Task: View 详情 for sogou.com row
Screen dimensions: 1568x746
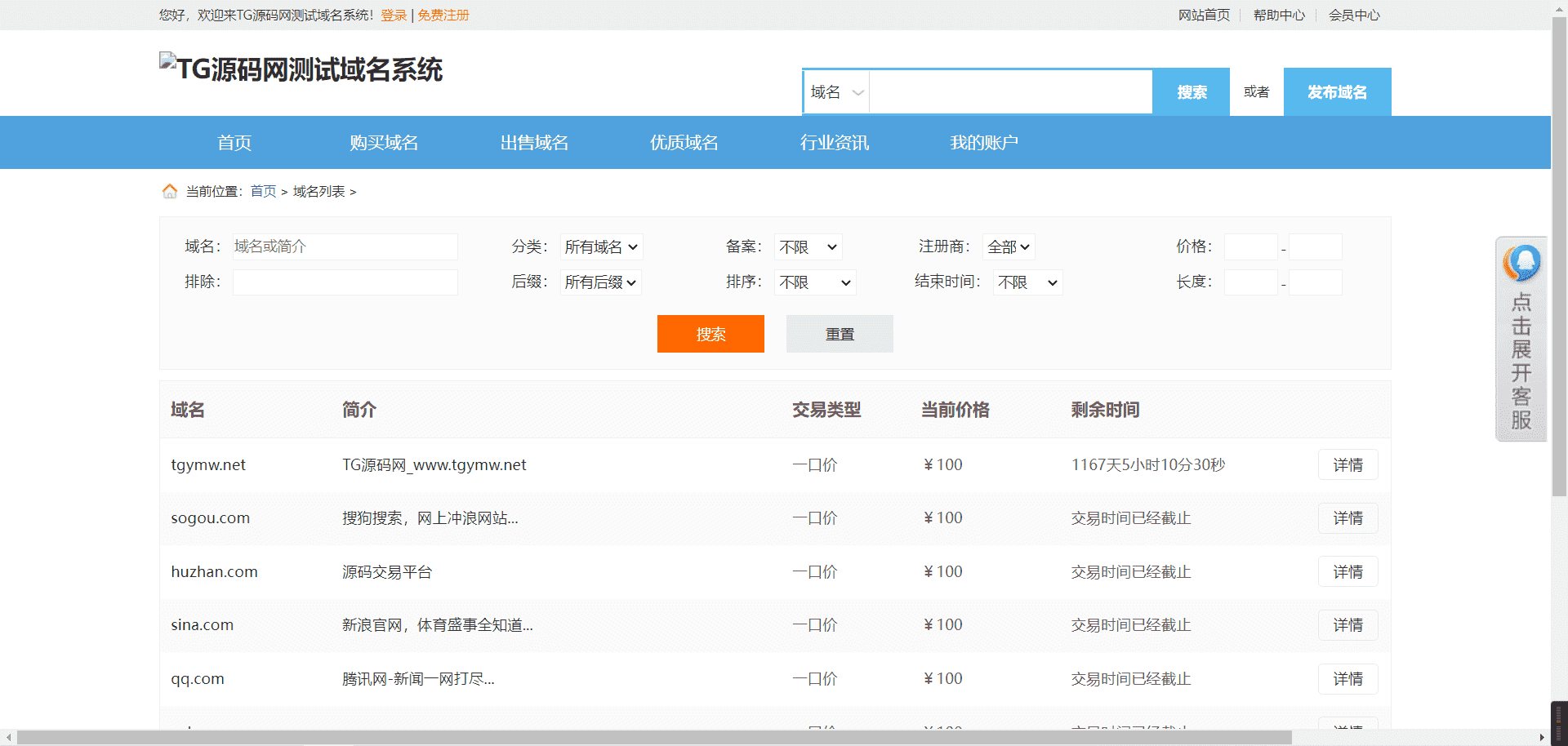Action: tap(1347, 518)
